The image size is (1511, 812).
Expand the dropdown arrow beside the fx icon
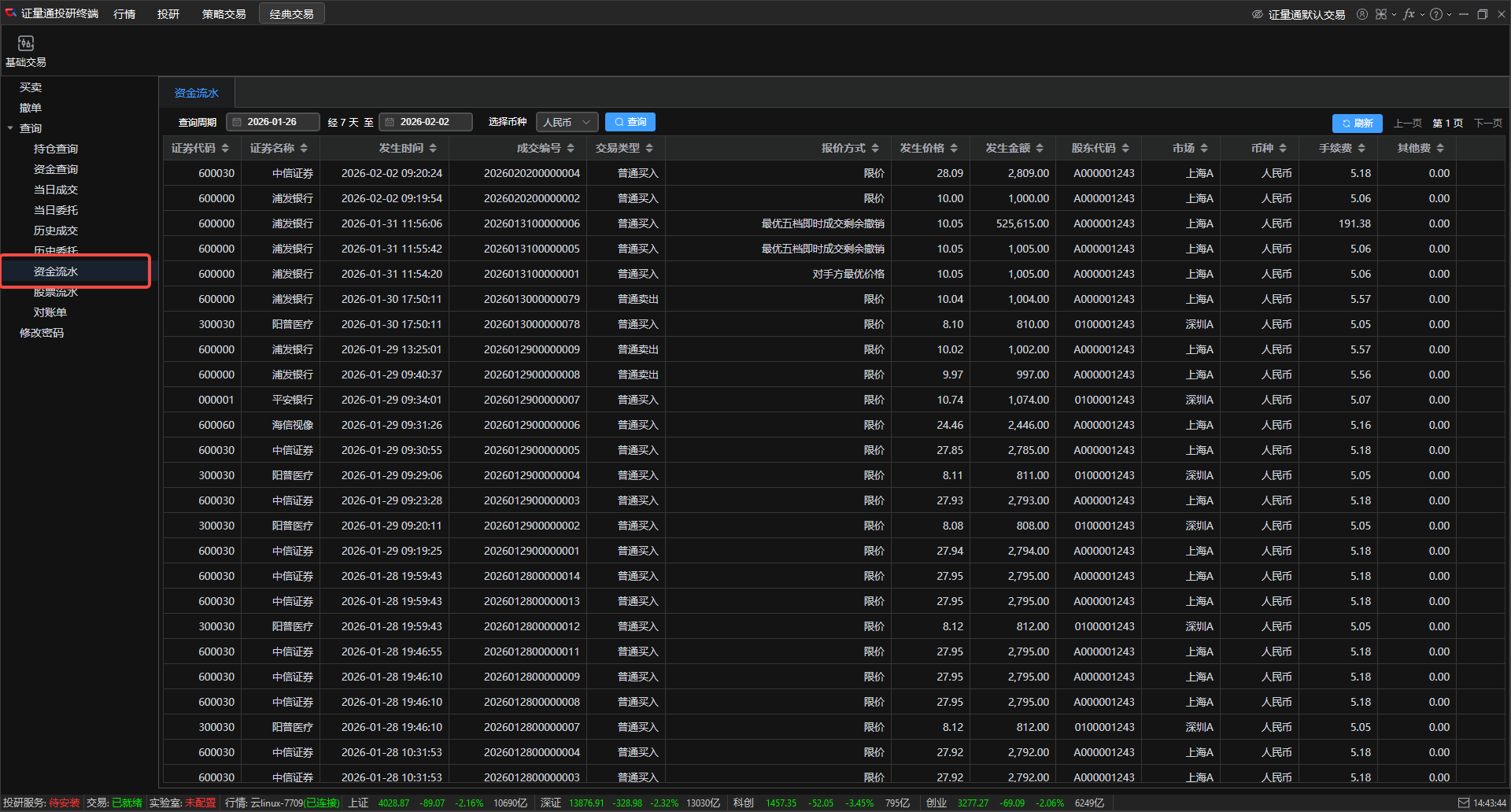point(1422,14)
